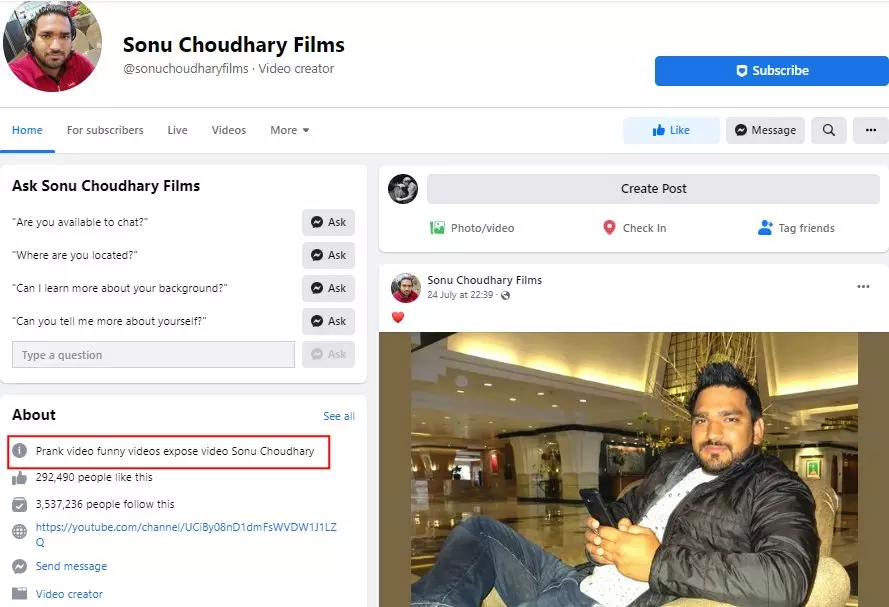Message the page via Messenger button

click(765, 130)
